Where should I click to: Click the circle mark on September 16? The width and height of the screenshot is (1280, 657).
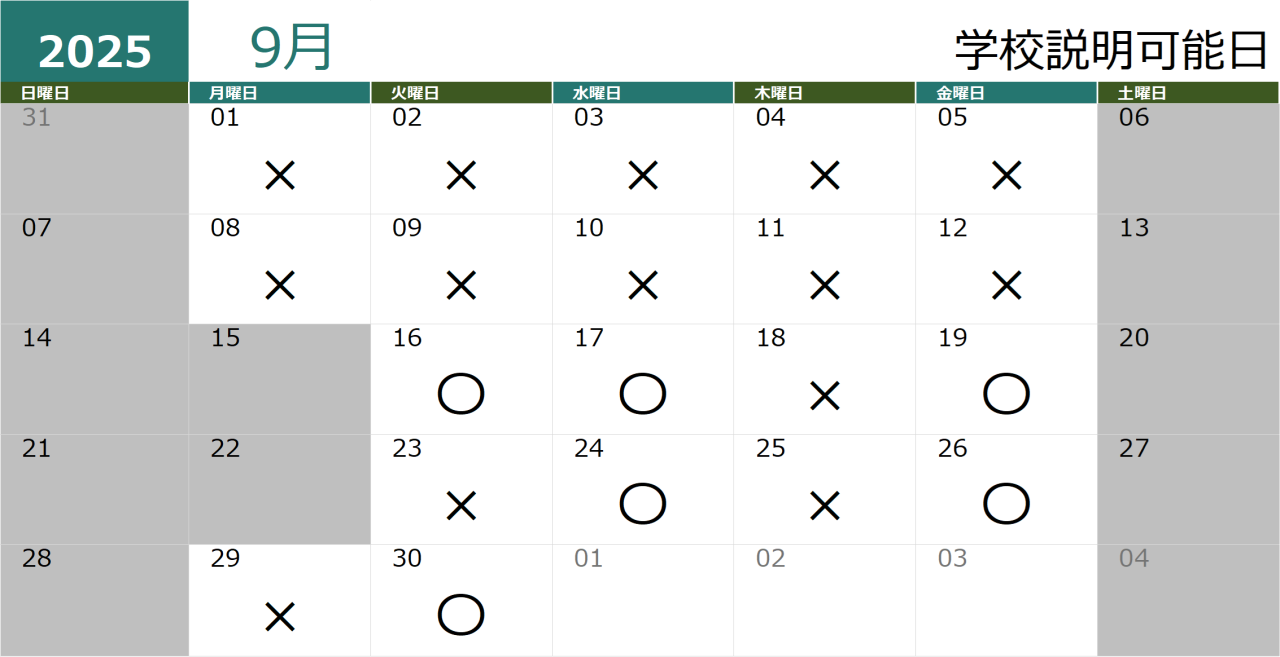click(461, 394)
